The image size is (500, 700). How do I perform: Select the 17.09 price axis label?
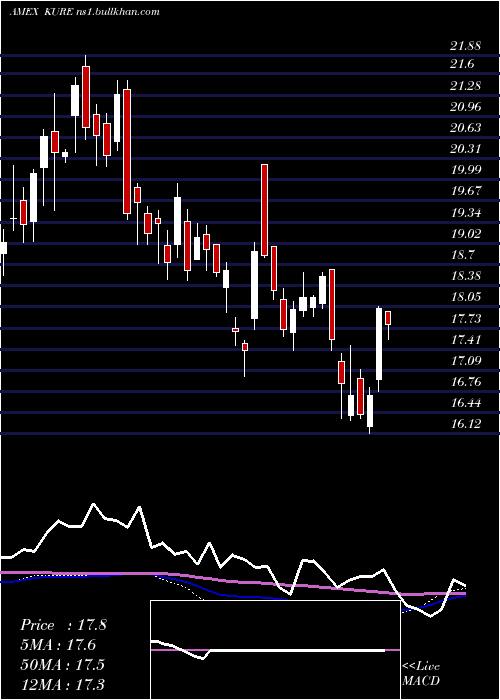click(465, 360)
